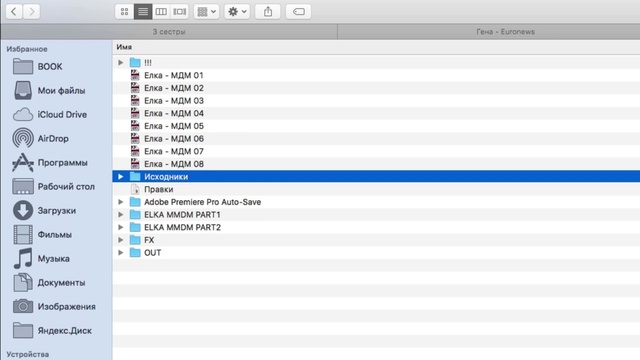Image resolution: width=640 pixels, height=360 pixels.
Task: Sort by the 'Имя' column header
Action: [124, 47]
